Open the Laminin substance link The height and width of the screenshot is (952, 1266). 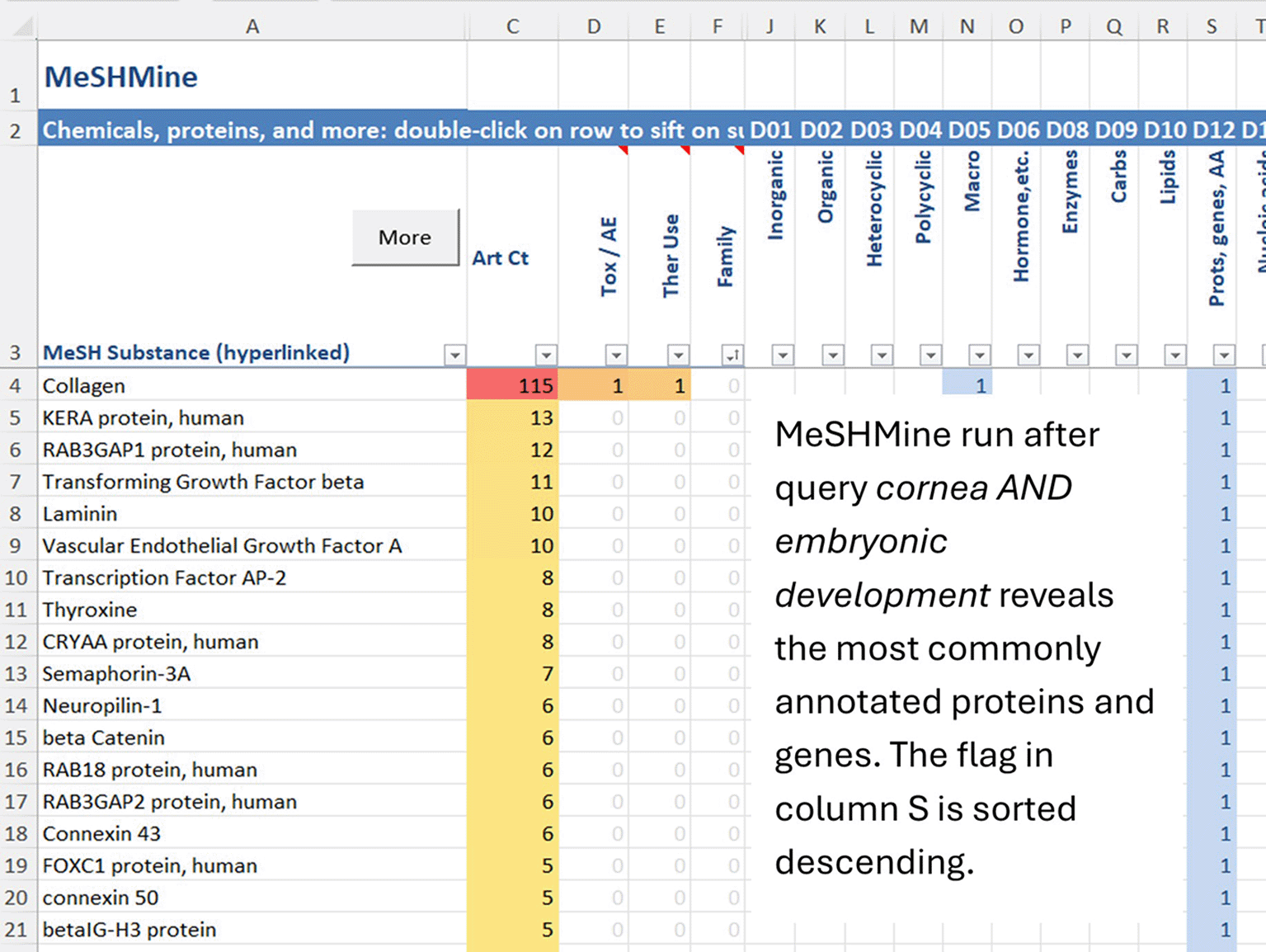(80, 514)
